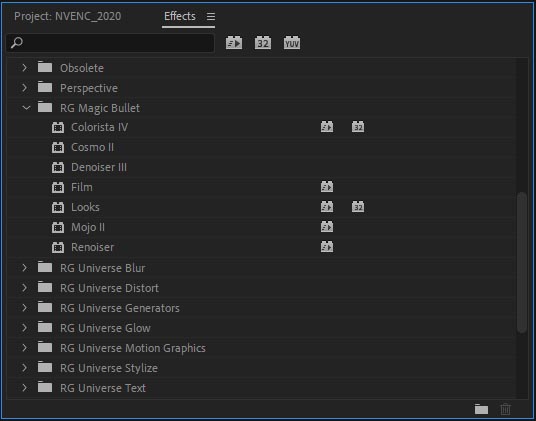Click Colorista IV 32-bit badge
The height and width of the screenshot is (421, 536).
pos(358,127)
